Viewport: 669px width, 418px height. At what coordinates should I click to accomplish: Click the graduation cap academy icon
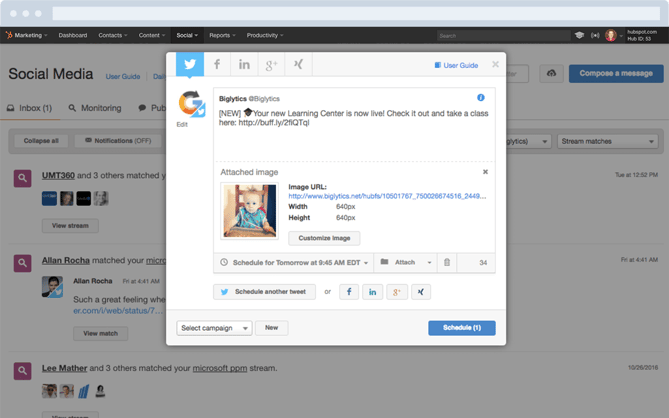click(579, 35)
